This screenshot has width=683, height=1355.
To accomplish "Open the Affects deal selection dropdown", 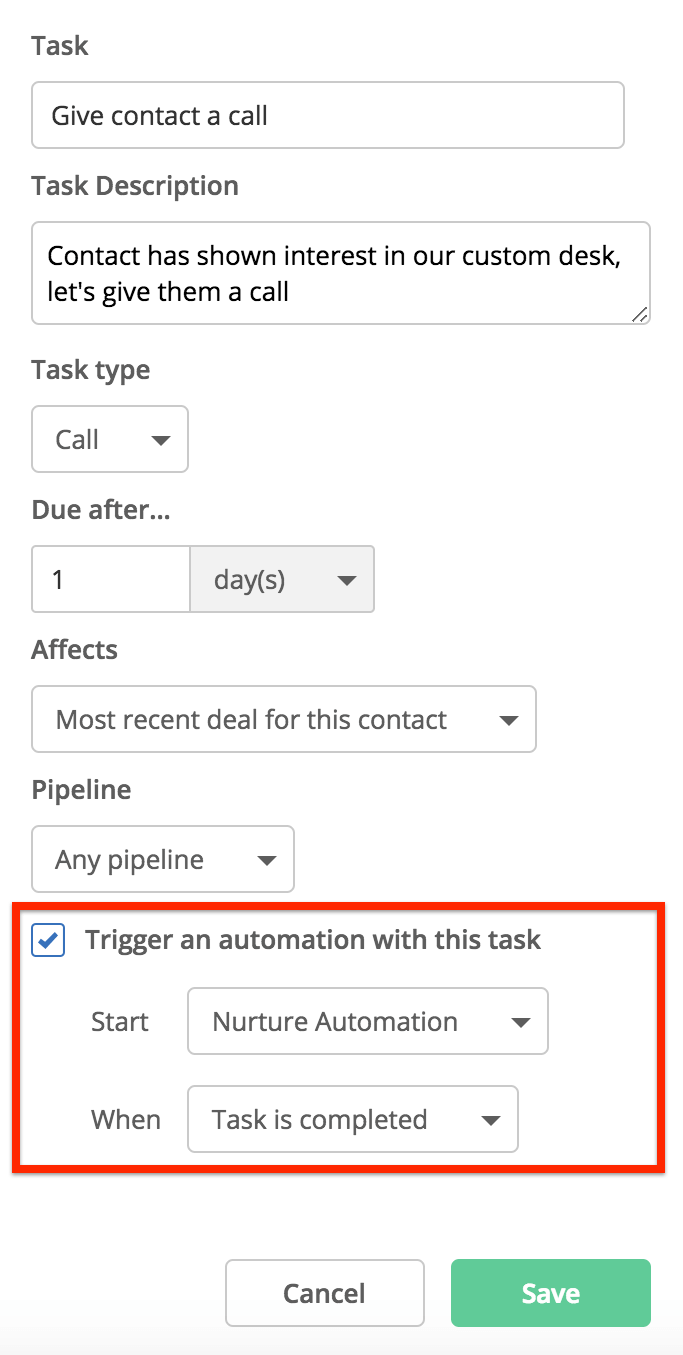I will (284, 719).
